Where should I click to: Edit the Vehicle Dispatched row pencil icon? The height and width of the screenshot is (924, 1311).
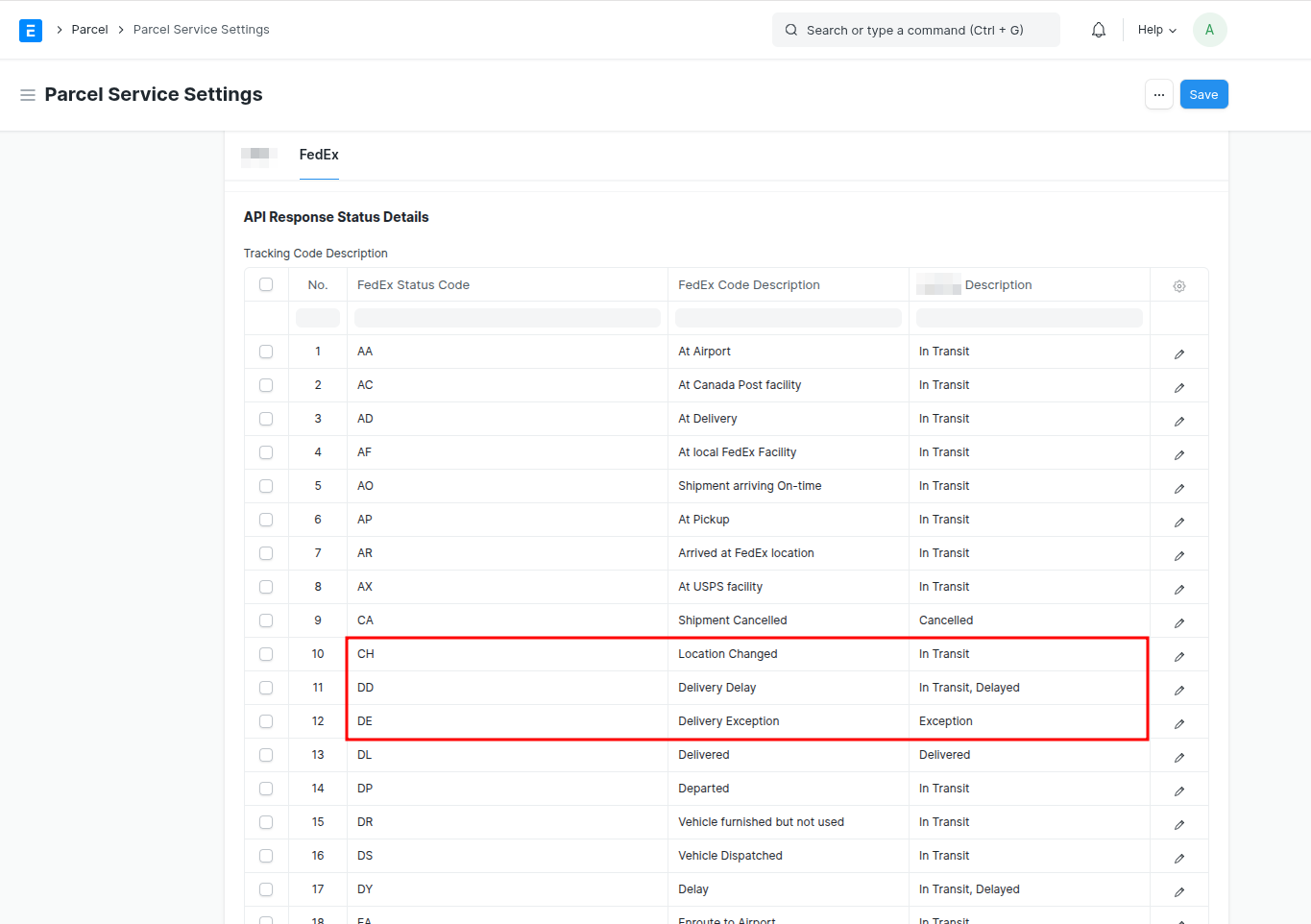(1178, 858)
